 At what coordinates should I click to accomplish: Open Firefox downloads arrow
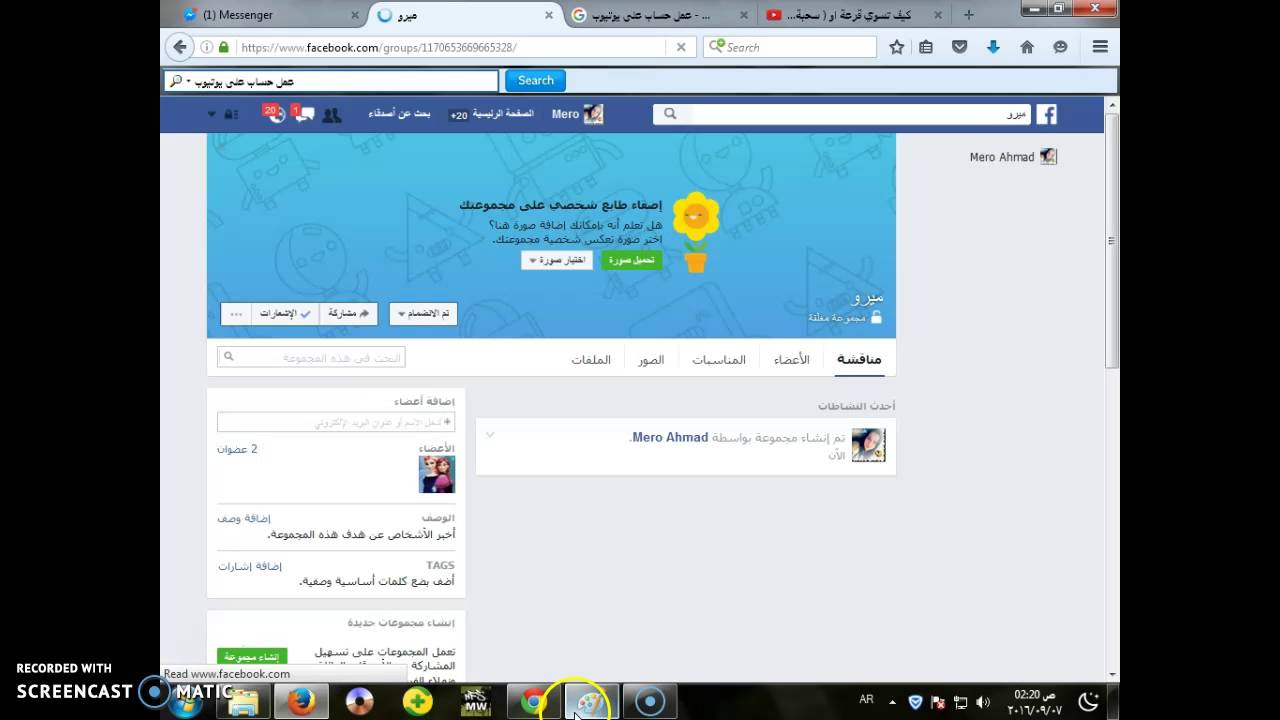[x=993, y=47]
